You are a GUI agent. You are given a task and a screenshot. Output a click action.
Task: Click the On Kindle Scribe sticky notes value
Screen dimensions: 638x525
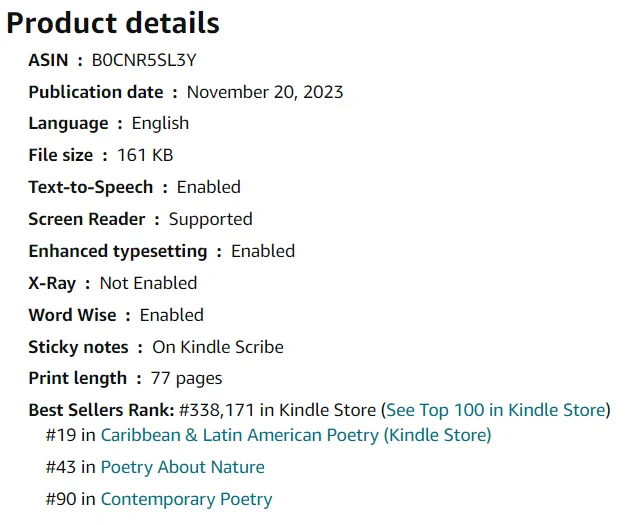(x=218, y=347)
